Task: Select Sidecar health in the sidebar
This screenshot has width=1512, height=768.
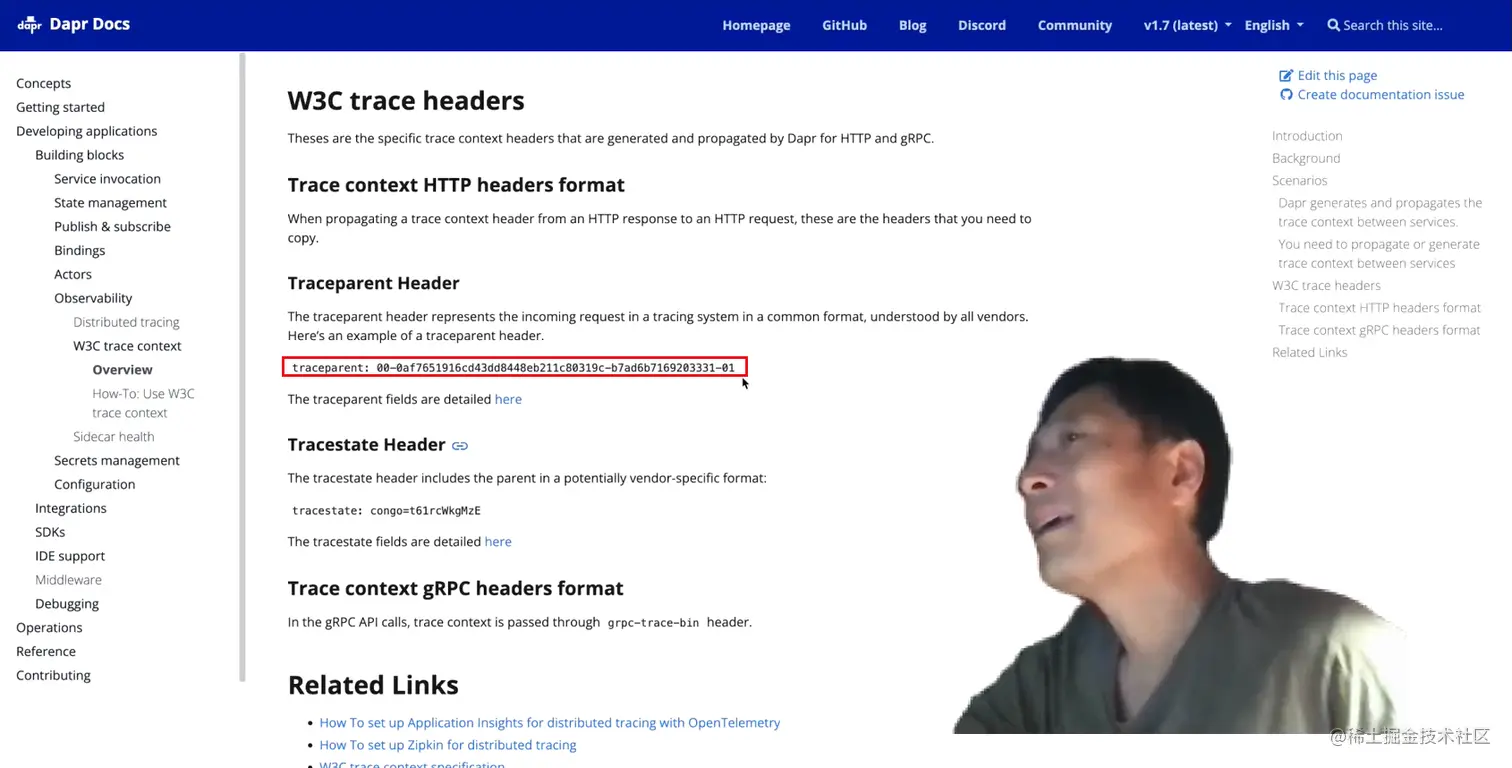Action: click(113, 437)
